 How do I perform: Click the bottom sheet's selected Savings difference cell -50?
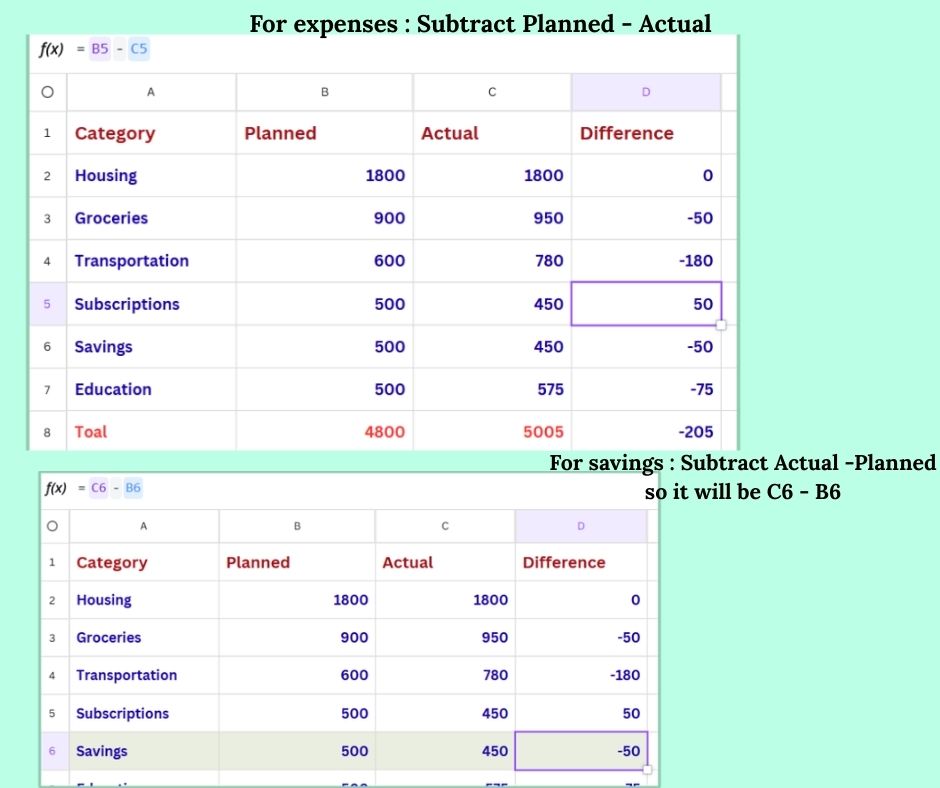(x=581, y=751)
